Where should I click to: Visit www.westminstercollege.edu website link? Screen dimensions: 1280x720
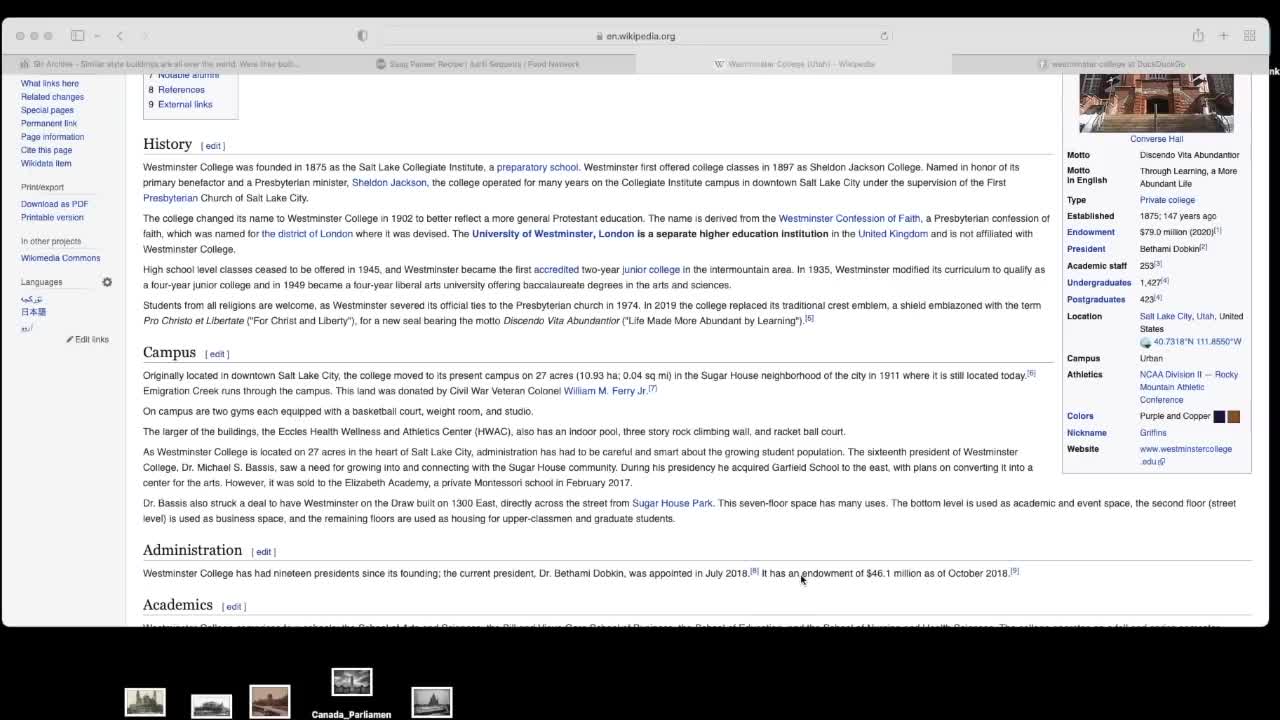tap(1186, 455)
